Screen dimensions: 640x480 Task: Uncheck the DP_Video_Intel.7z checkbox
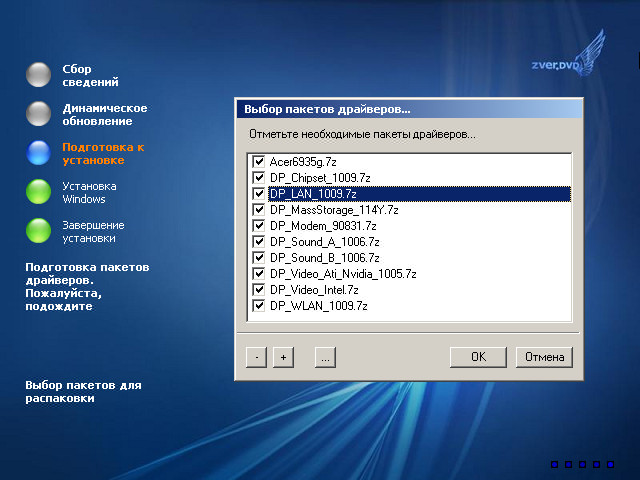[258, 289]
